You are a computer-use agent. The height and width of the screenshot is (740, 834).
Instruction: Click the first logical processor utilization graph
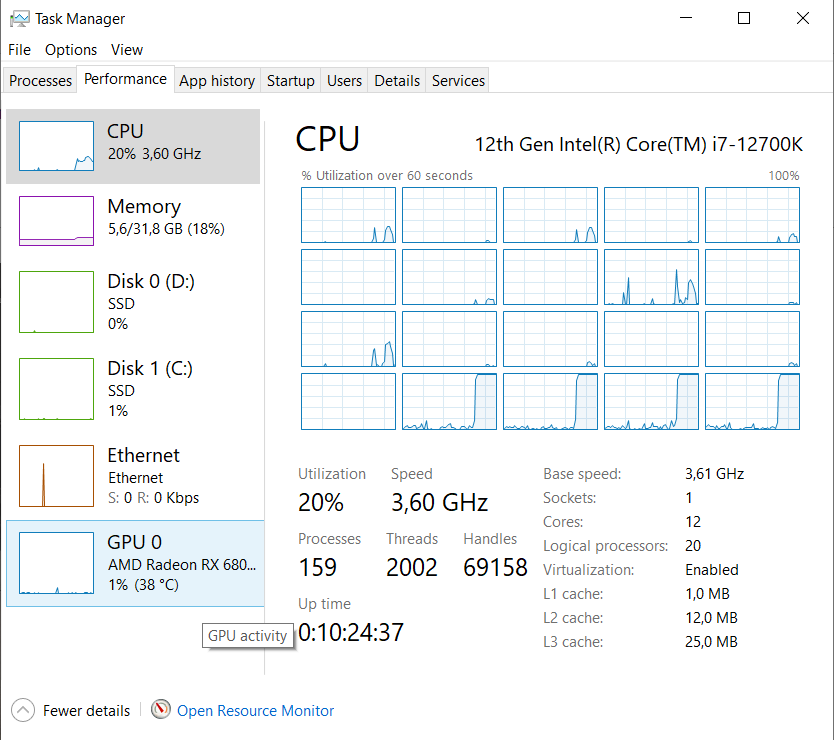pos(348,215)
